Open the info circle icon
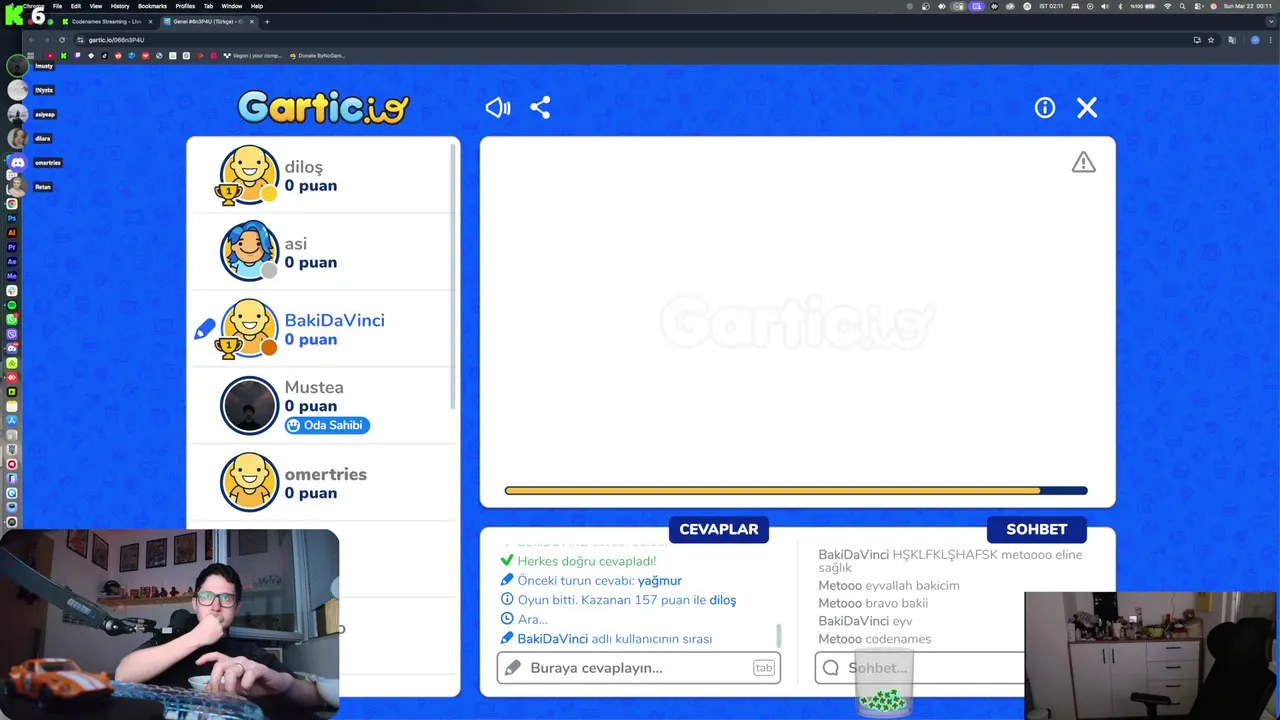The image size is (1280, 720). 1045,108
